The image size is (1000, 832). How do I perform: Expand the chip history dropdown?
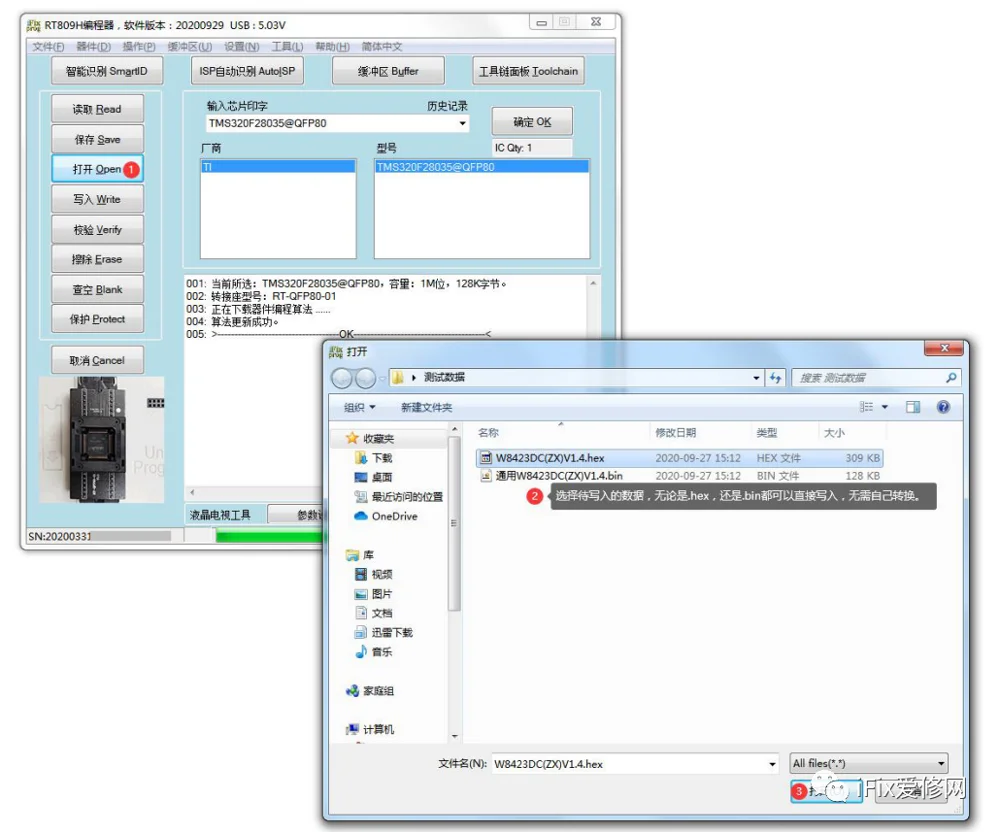click(x=462, y=123)
